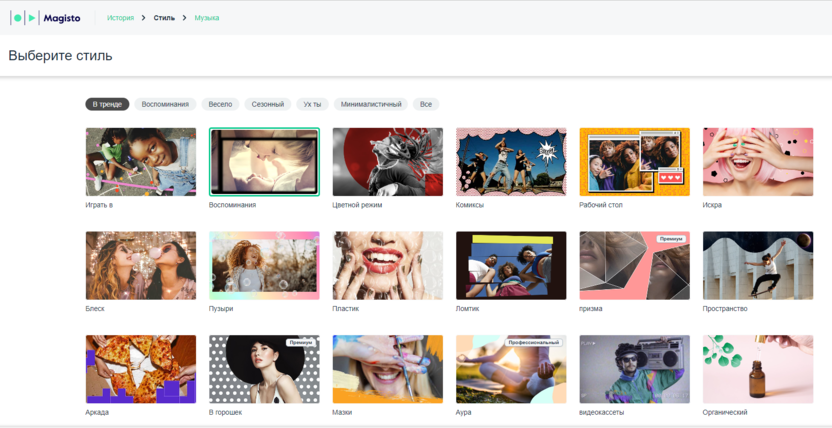Choose the В горошек style thumbnail

pyautogui.click(x=264, y=369)
